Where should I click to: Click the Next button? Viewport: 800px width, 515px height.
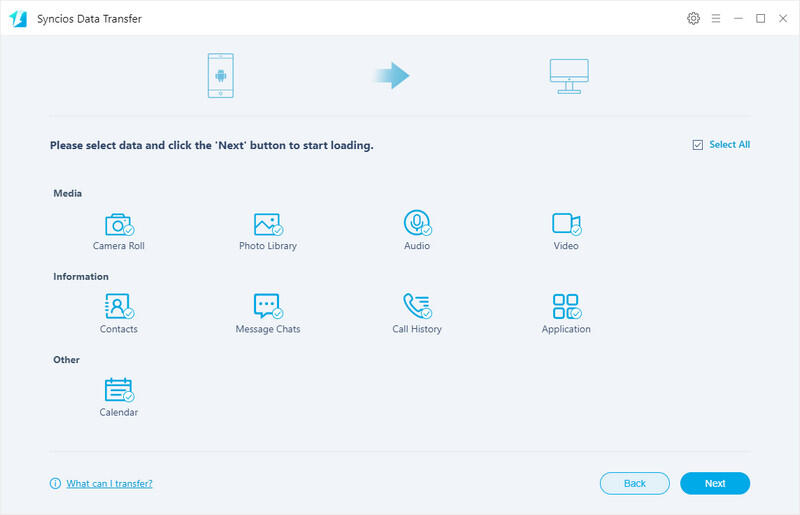click(x=715, y=483)
